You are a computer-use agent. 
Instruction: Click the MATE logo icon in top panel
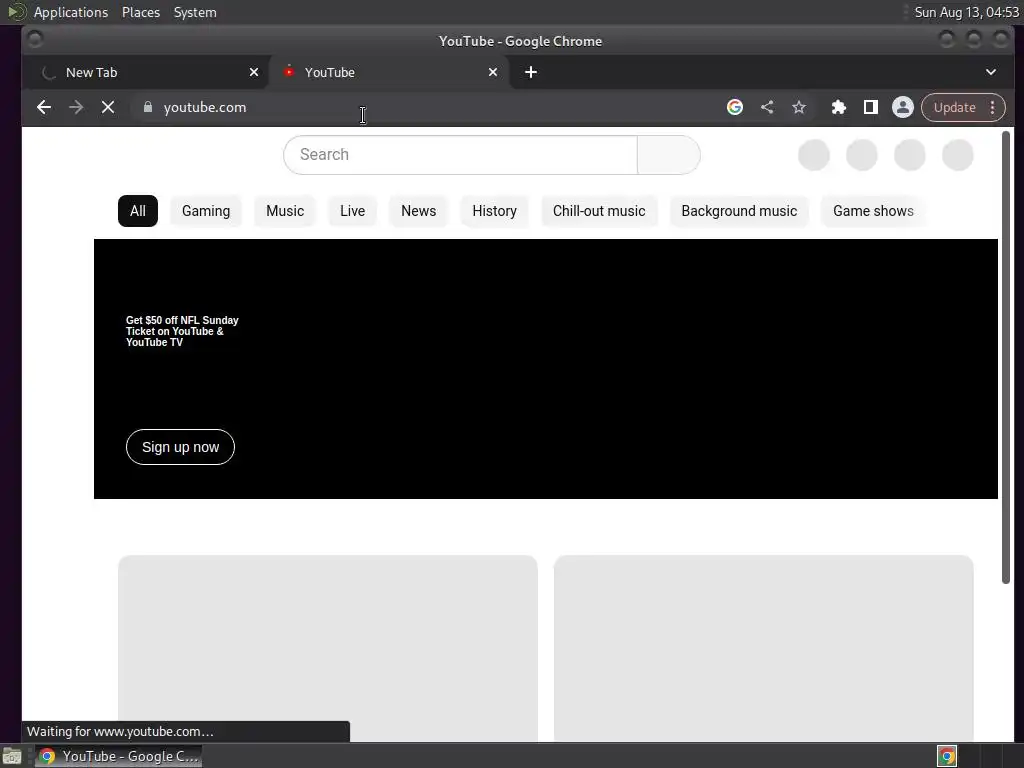16,12
